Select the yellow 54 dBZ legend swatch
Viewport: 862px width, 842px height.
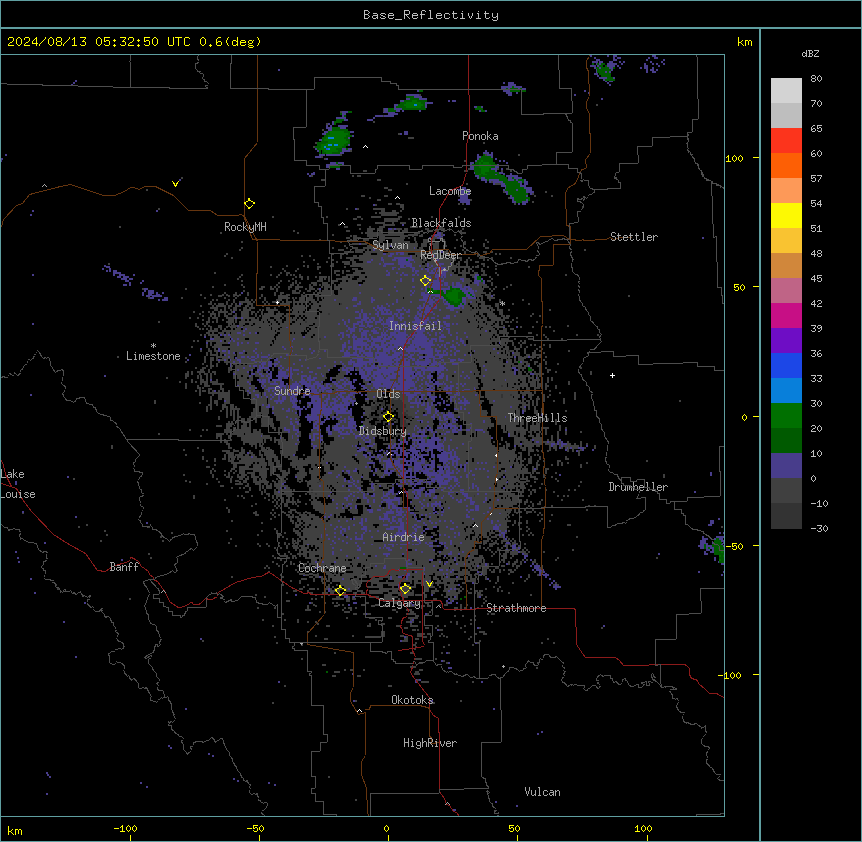click(786, 215)
